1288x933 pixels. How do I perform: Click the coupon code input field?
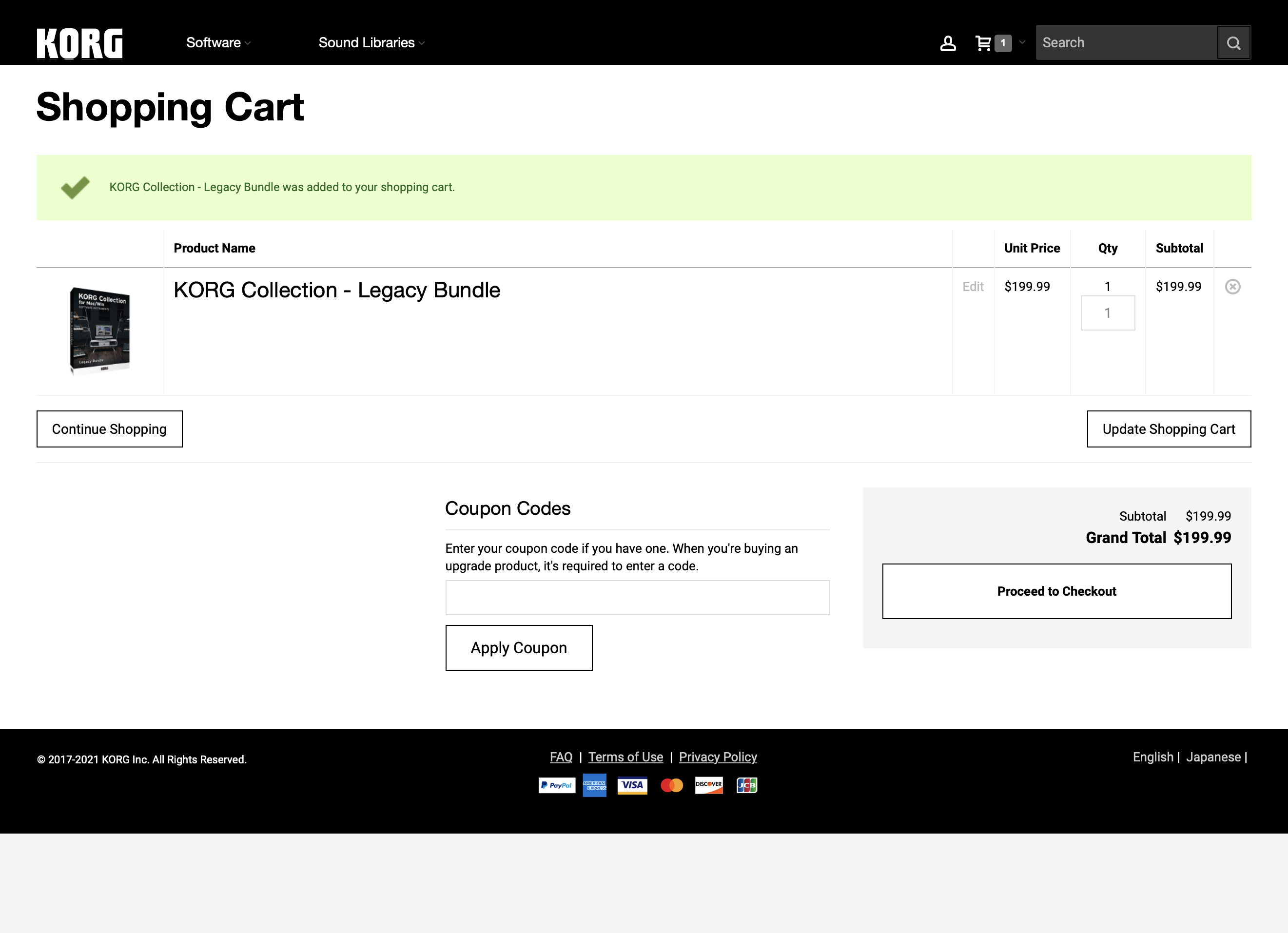click(638, 598)
